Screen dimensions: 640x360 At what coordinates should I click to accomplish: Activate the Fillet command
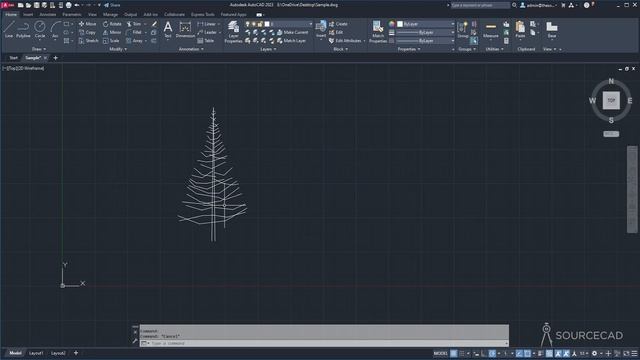134,32
